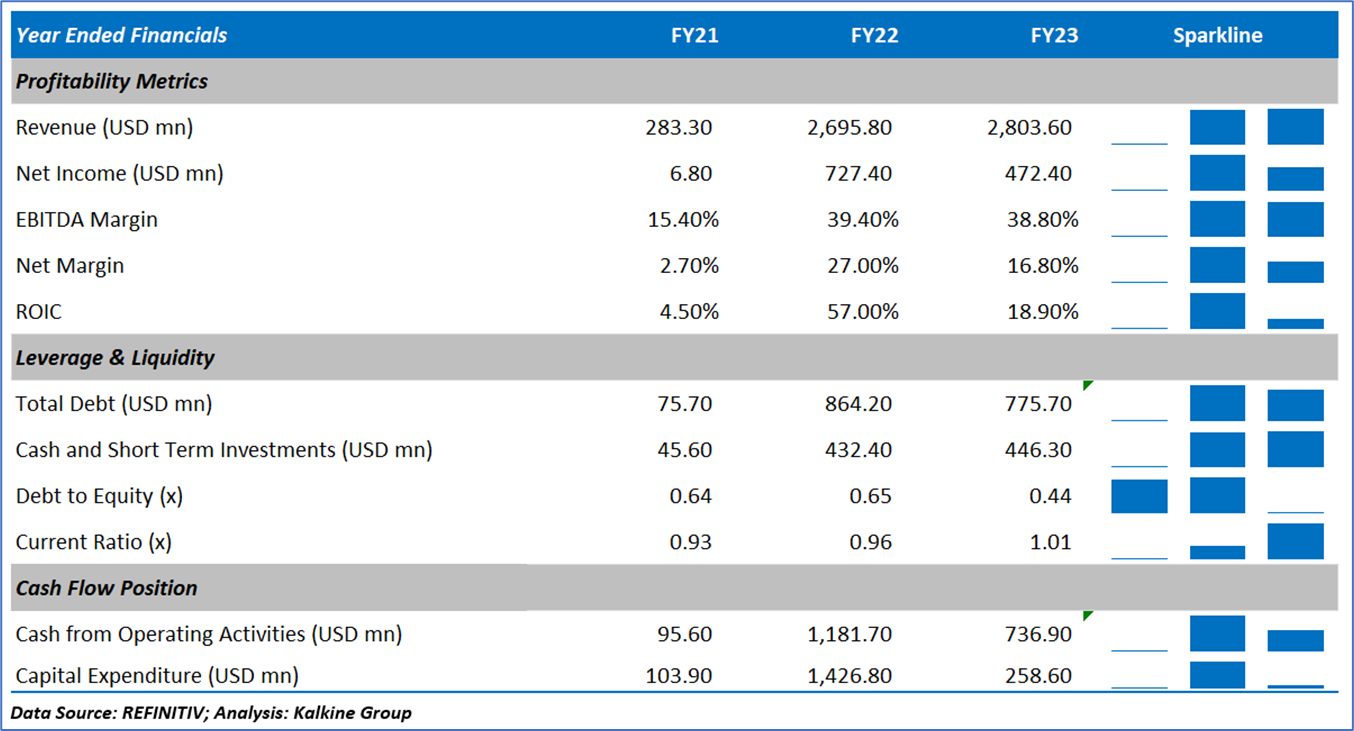
Task: Click the Revenue FY23 sparkline bar
Action: [x=1295, y=127]
